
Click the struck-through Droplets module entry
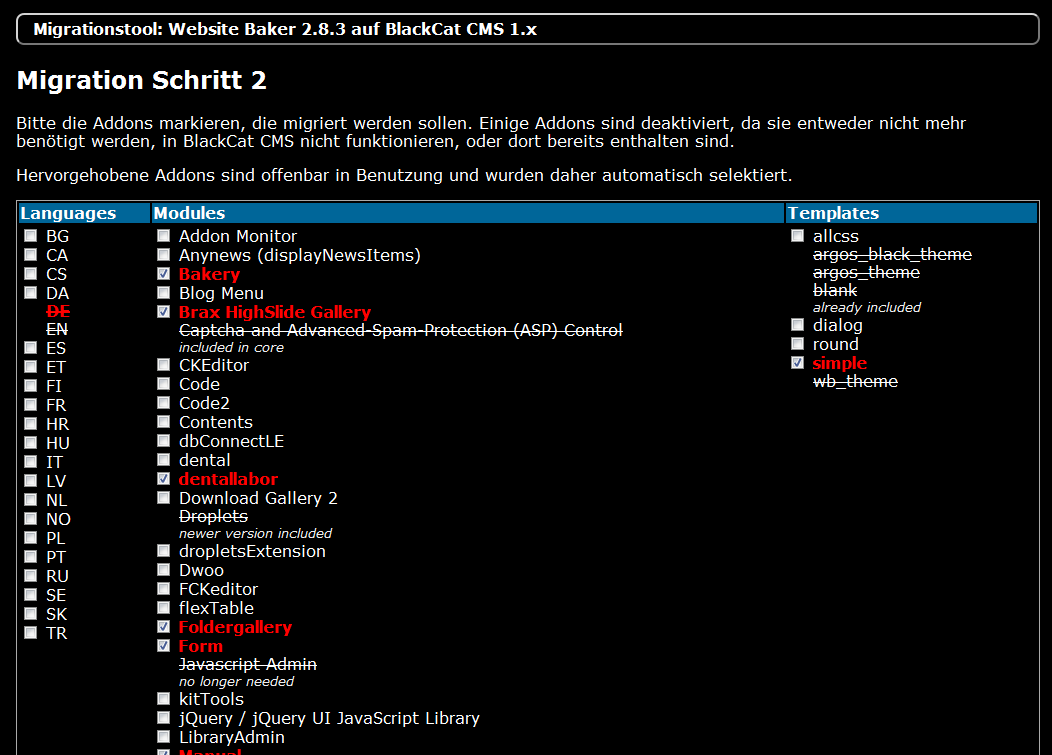tap(213, 517)
